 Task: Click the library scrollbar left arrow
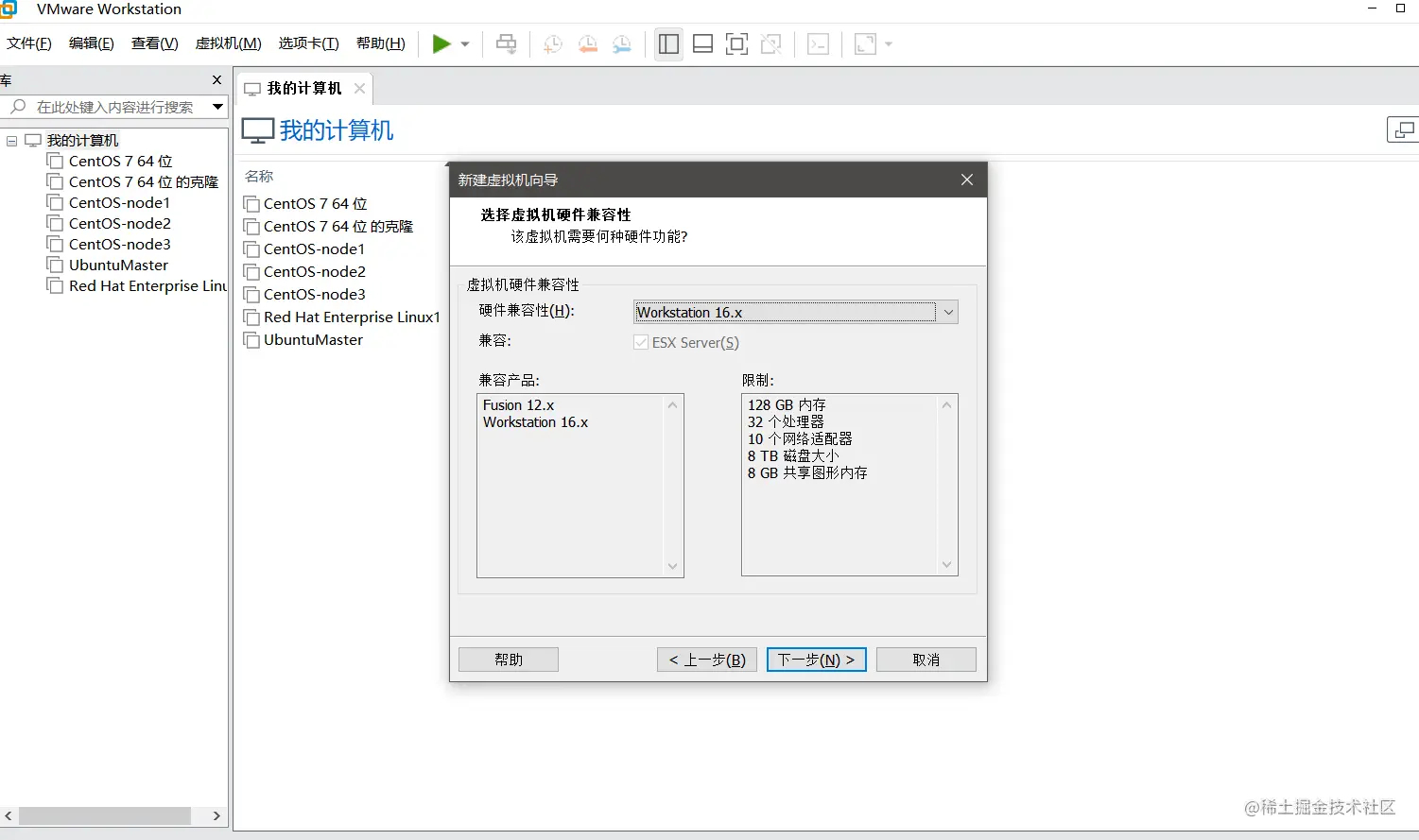9,815
